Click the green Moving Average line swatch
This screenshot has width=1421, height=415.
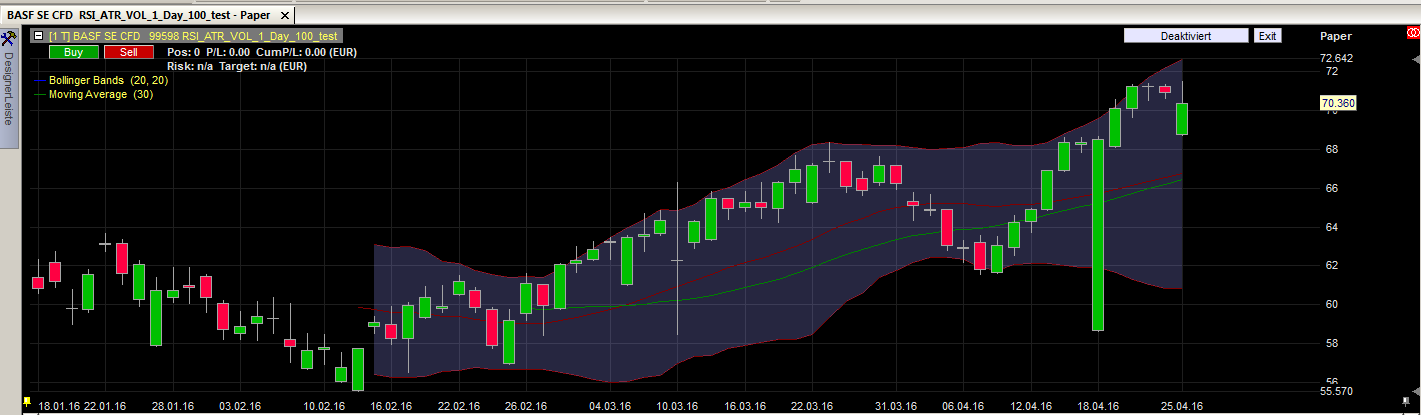click(40, 94)
